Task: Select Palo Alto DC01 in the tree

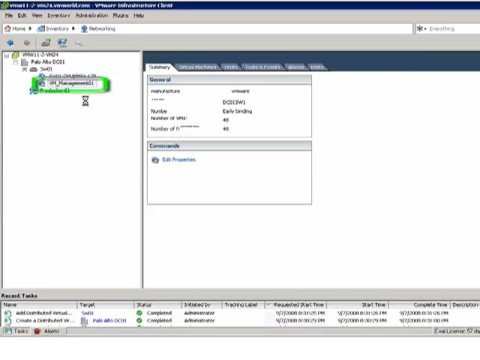Action: [x=48, y=62]
